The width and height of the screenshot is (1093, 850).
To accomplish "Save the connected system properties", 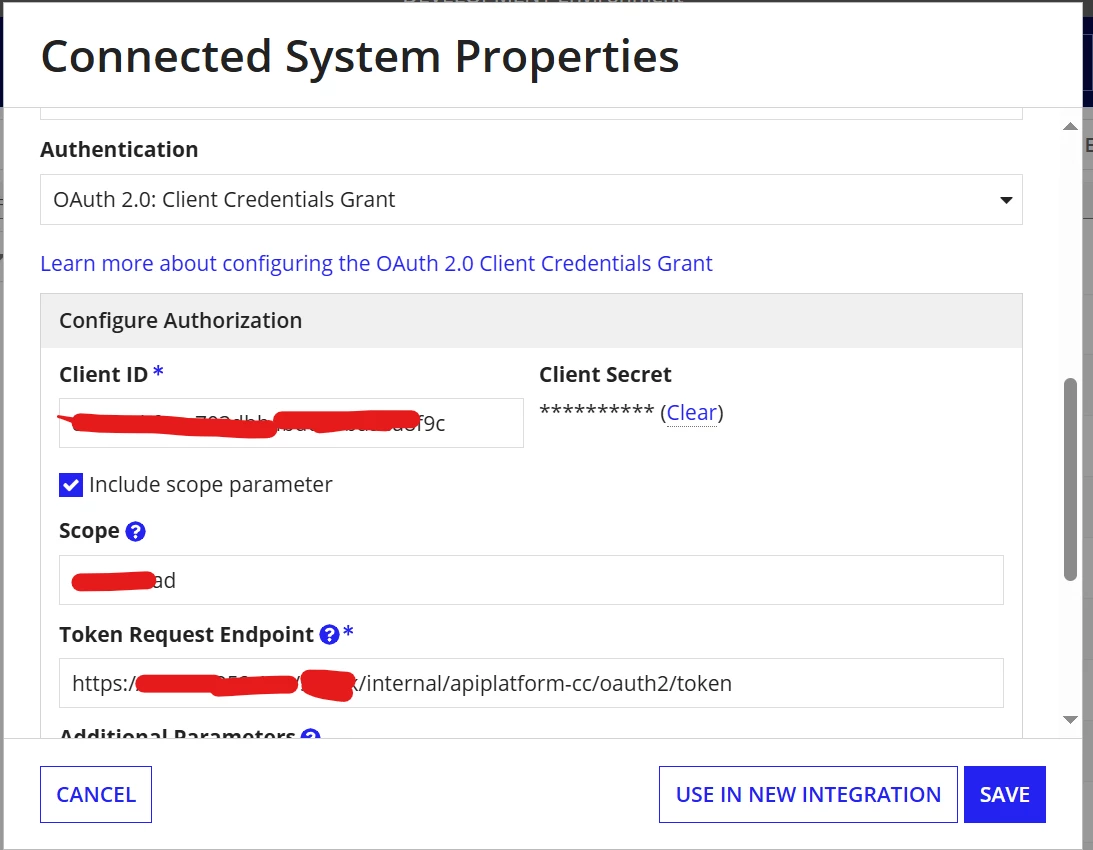I will pyautogui.click(x=1004, y=794).
